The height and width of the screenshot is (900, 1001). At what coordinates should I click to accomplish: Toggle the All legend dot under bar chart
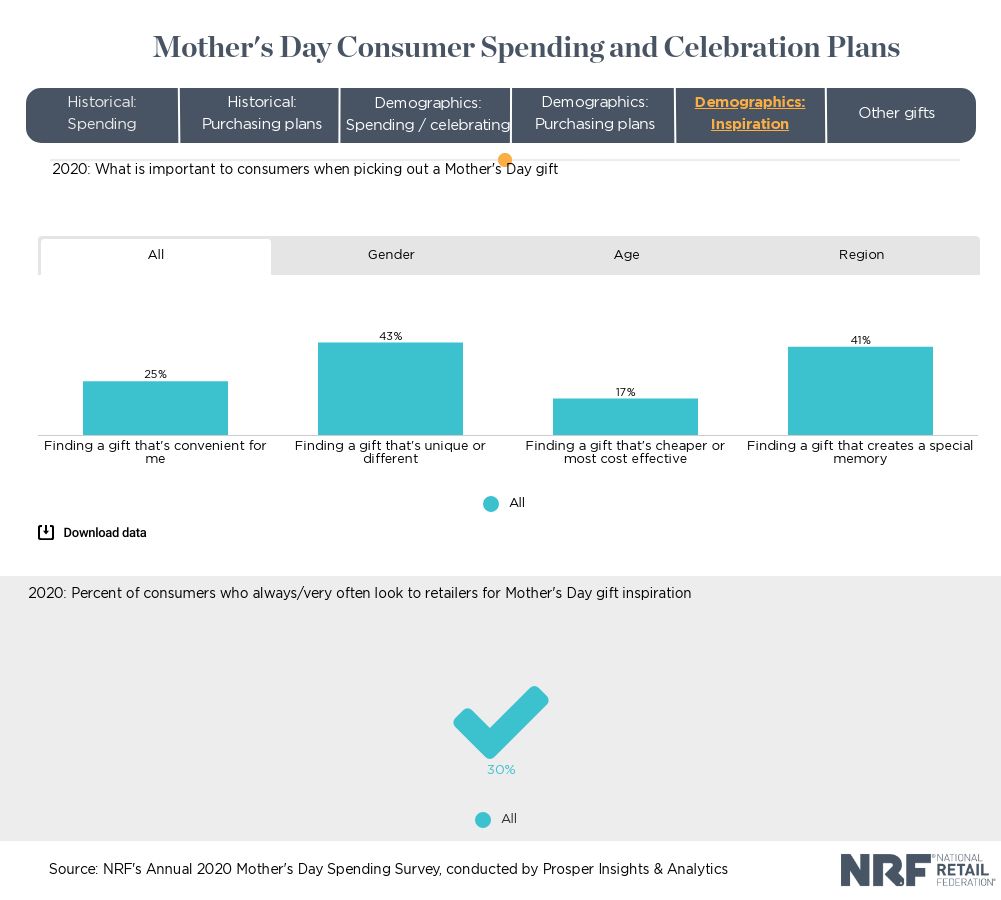tap(491, 504)
